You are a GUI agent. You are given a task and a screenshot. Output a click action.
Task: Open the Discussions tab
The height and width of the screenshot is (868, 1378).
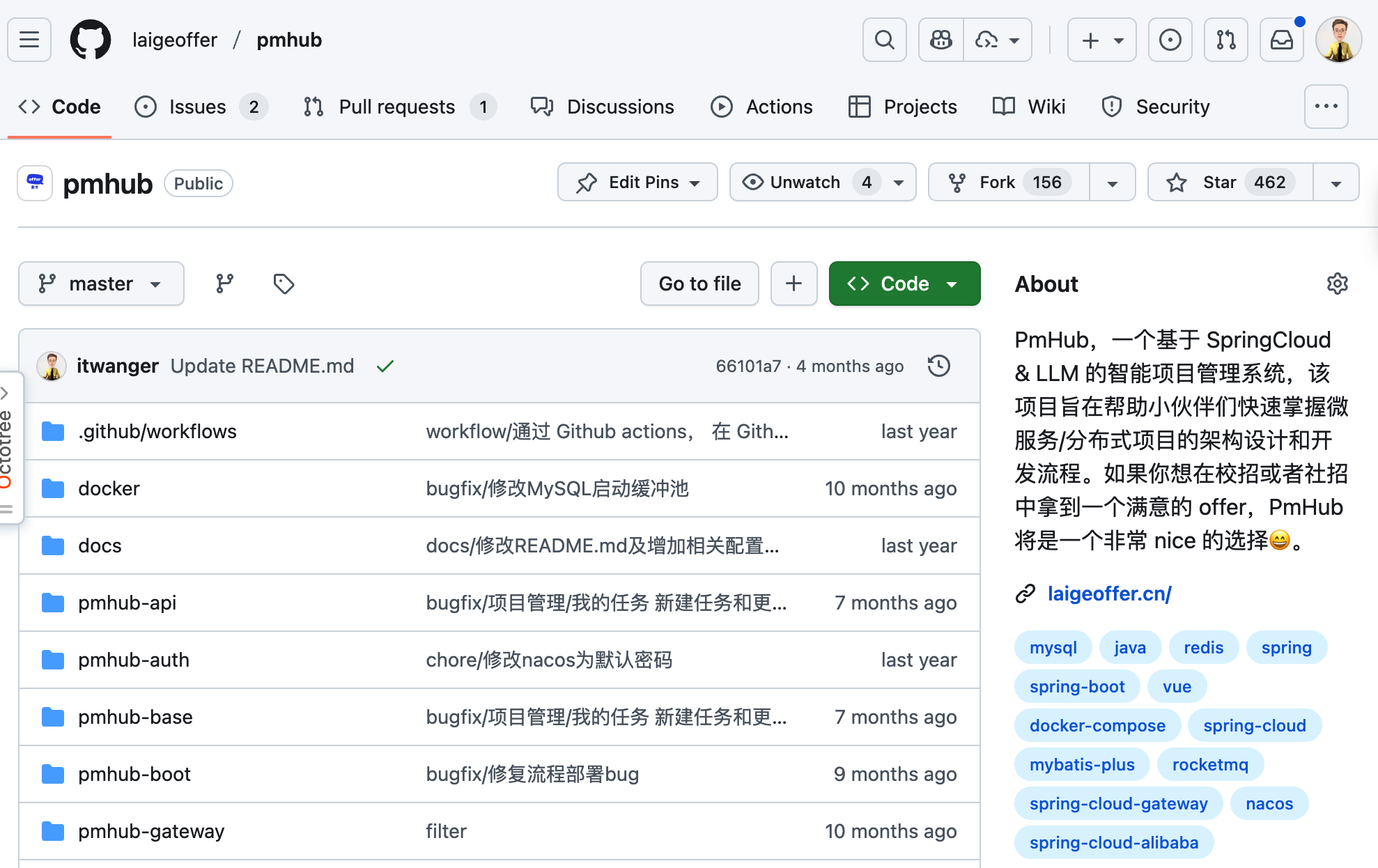point(620,107)
